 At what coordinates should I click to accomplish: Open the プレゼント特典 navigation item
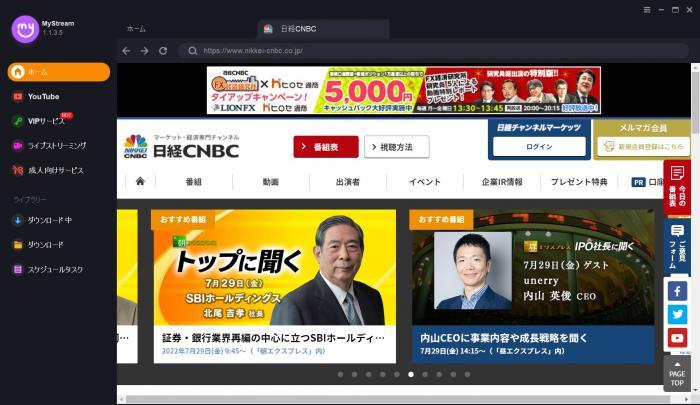click(579, 182)
